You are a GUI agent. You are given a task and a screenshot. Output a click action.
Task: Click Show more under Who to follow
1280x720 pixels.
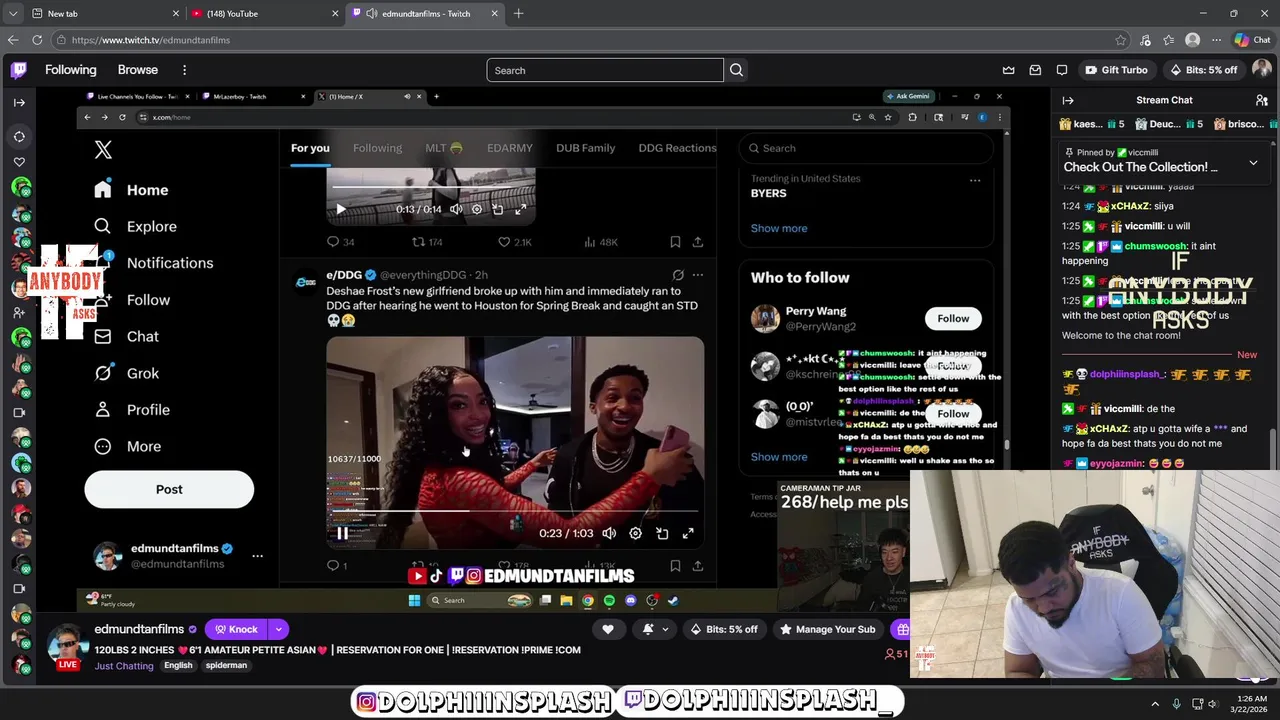coord(779,457)
